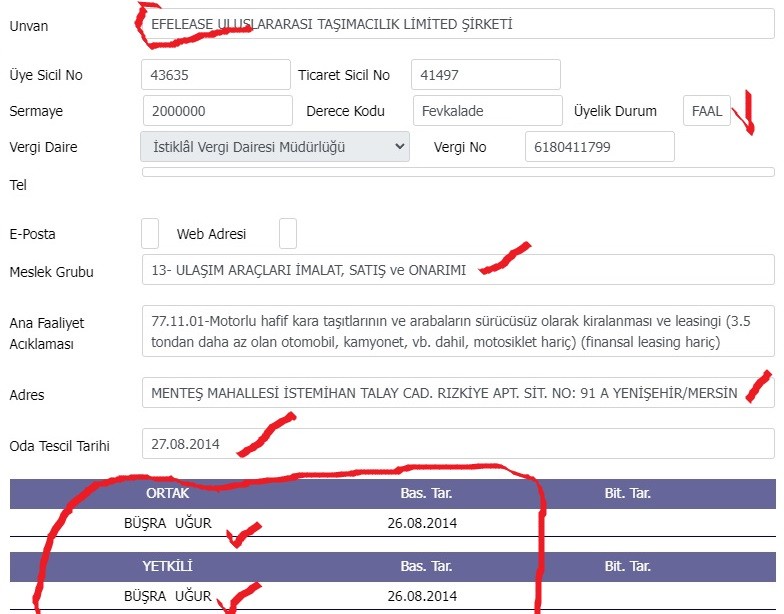The width and height of the screenshot is (784, 614).
Task: Click the Sermaye label
Action: pos(36,111)
